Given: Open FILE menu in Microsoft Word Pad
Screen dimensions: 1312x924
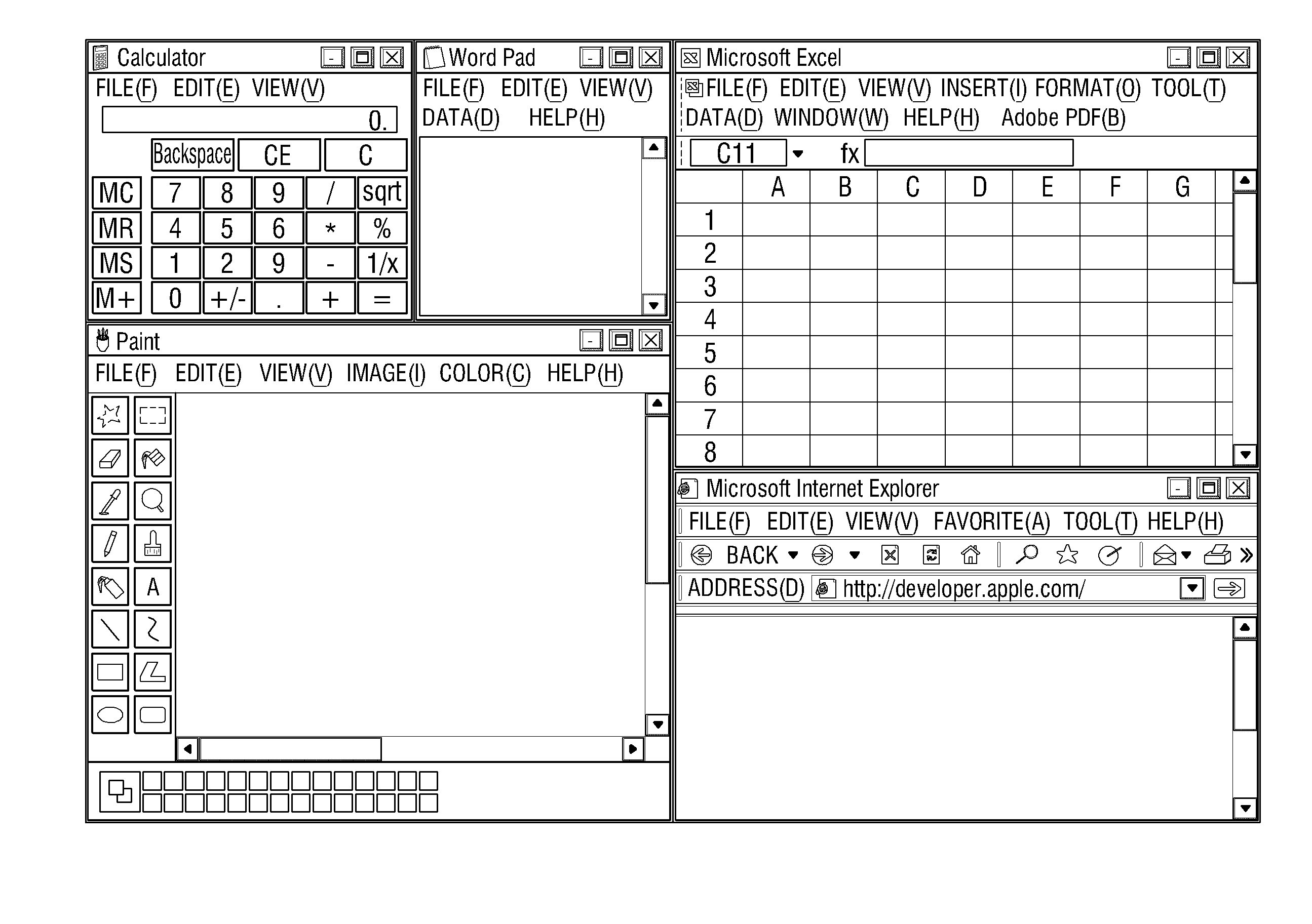Looking at the screenshot, I should point(450,89).
